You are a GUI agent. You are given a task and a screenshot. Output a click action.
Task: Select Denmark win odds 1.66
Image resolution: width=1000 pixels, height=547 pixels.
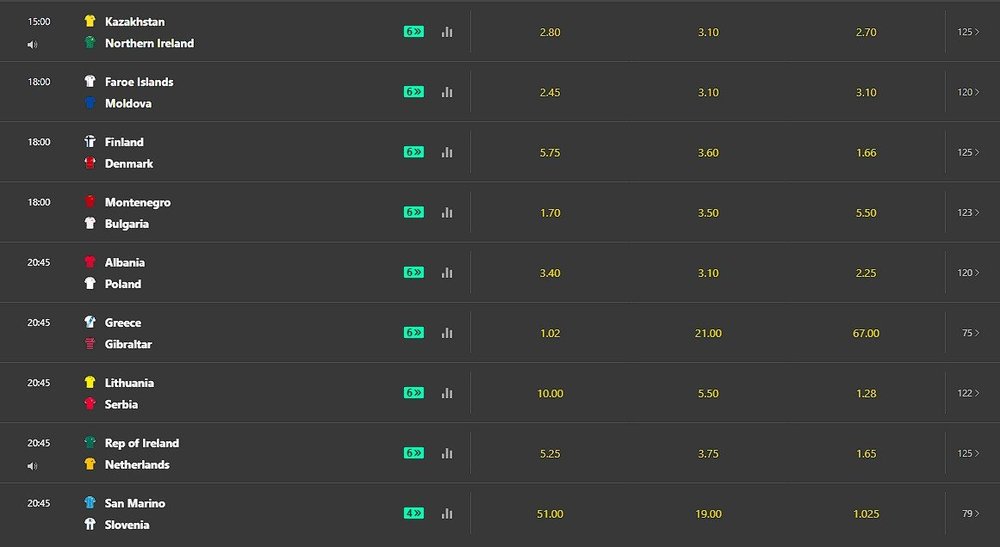866,152
